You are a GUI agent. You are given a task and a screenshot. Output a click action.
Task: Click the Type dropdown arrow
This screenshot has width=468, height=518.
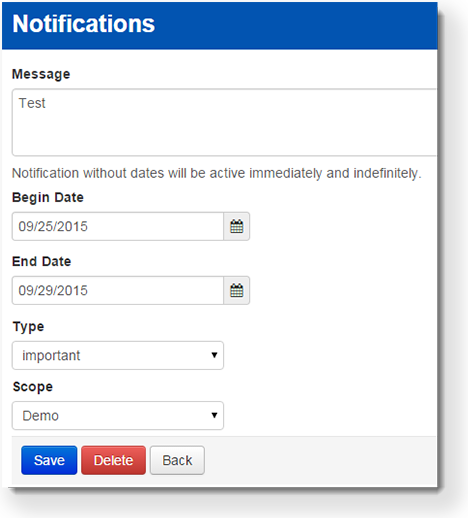214,355
